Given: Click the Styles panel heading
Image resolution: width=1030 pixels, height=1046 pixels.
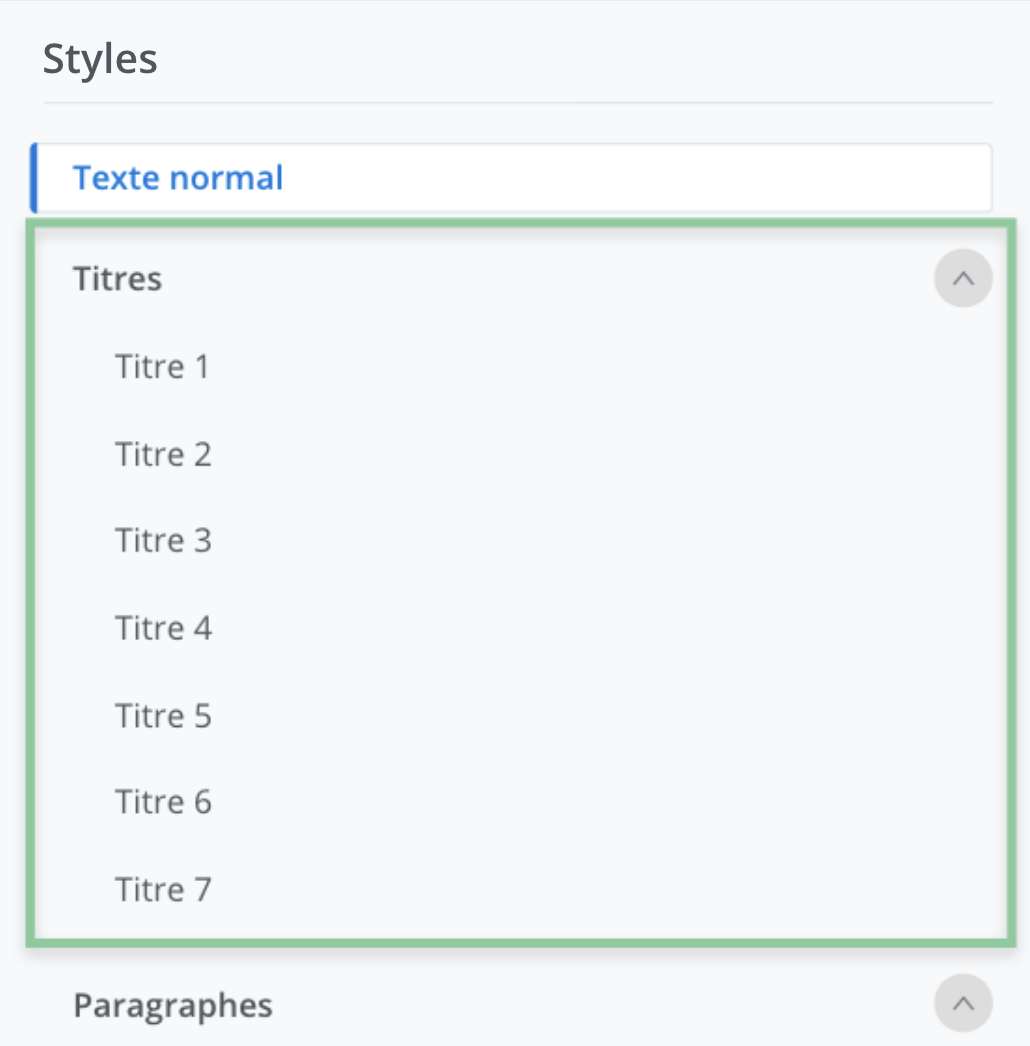Looking at the screenshot, I should [100, 59].
